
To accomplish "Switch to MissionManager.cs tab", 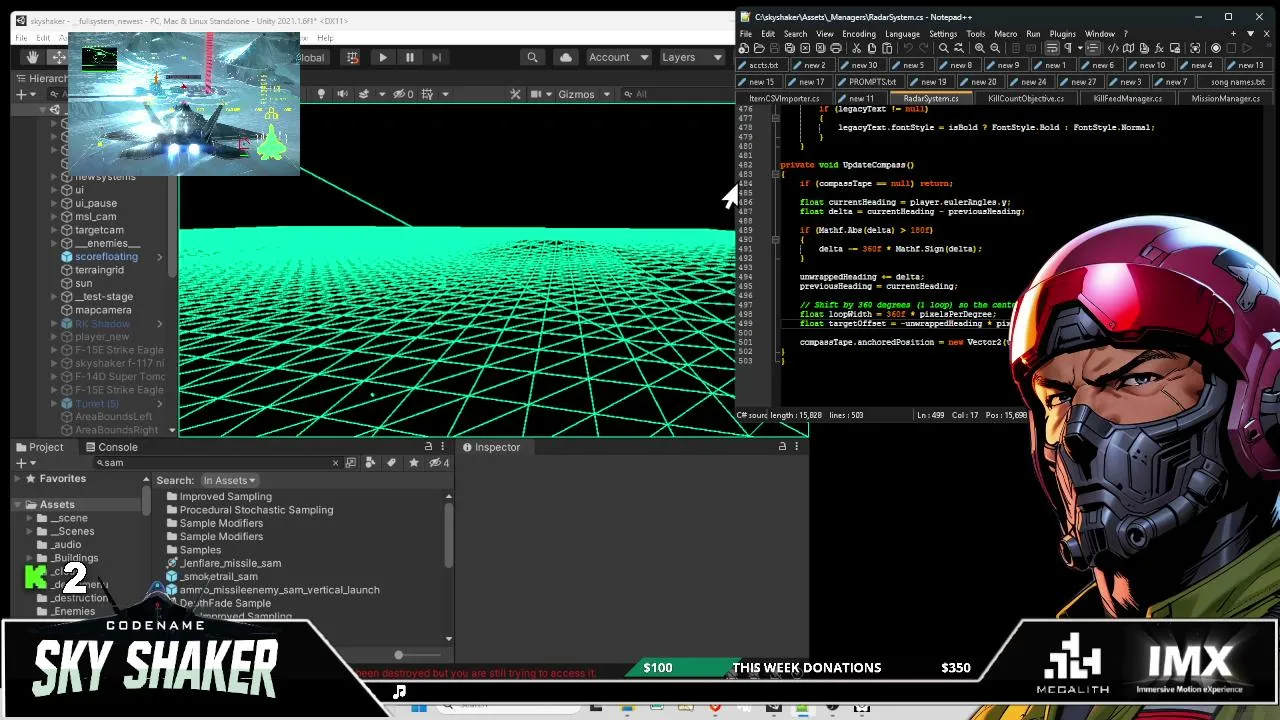I will [x=1225, y=99].
